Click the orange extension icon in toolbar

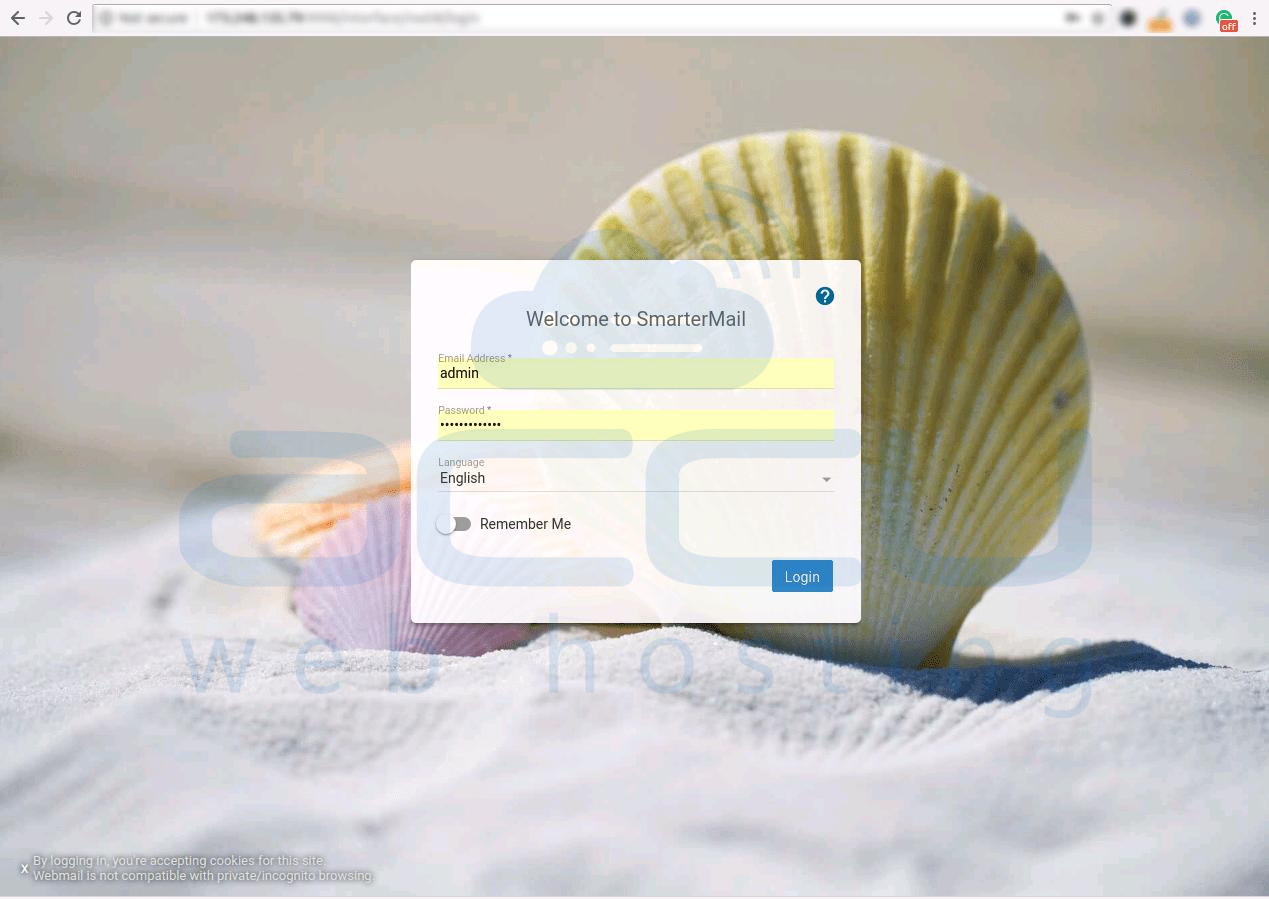[1160, 19]
